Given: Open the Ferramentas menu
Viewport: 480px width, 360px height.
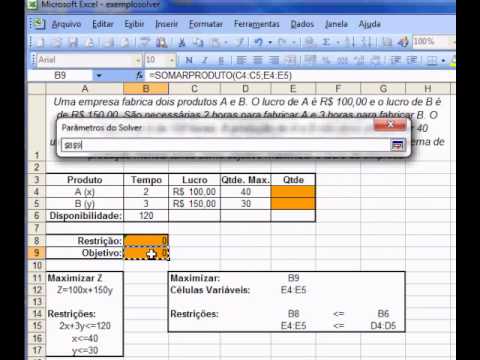Looking at the screenshot, I should pos(257,24).
